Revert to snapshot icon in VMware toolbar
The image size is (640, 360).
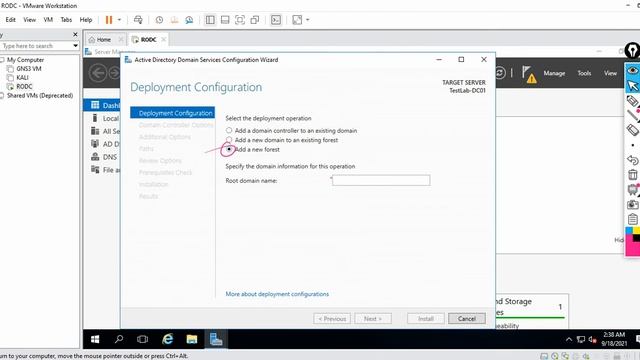(x=174, y=20)
